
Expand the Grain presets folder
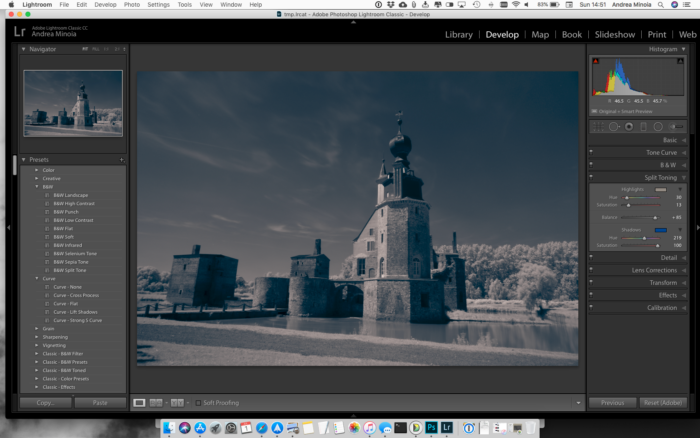click(x=37, y=329)
